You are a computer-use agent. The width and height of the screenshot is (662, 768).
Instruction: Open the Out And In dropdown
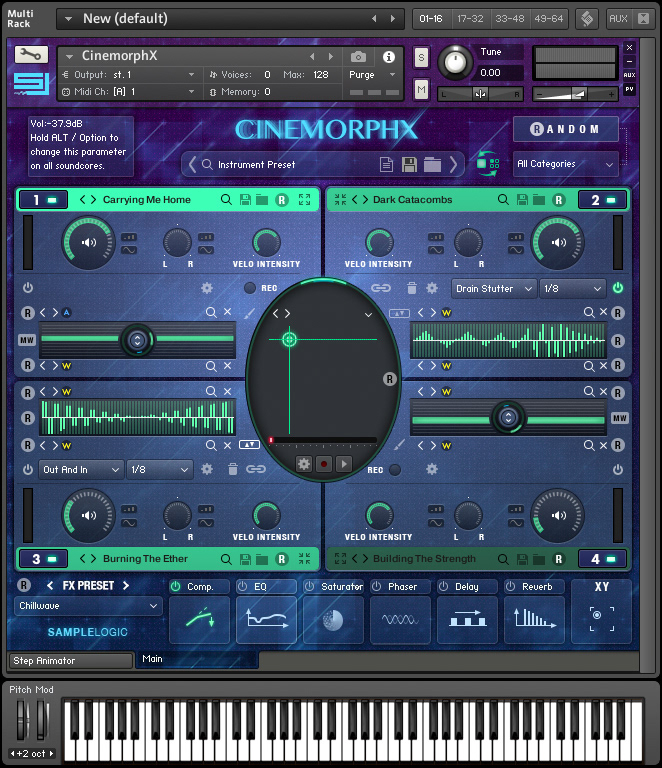(81, 470)
